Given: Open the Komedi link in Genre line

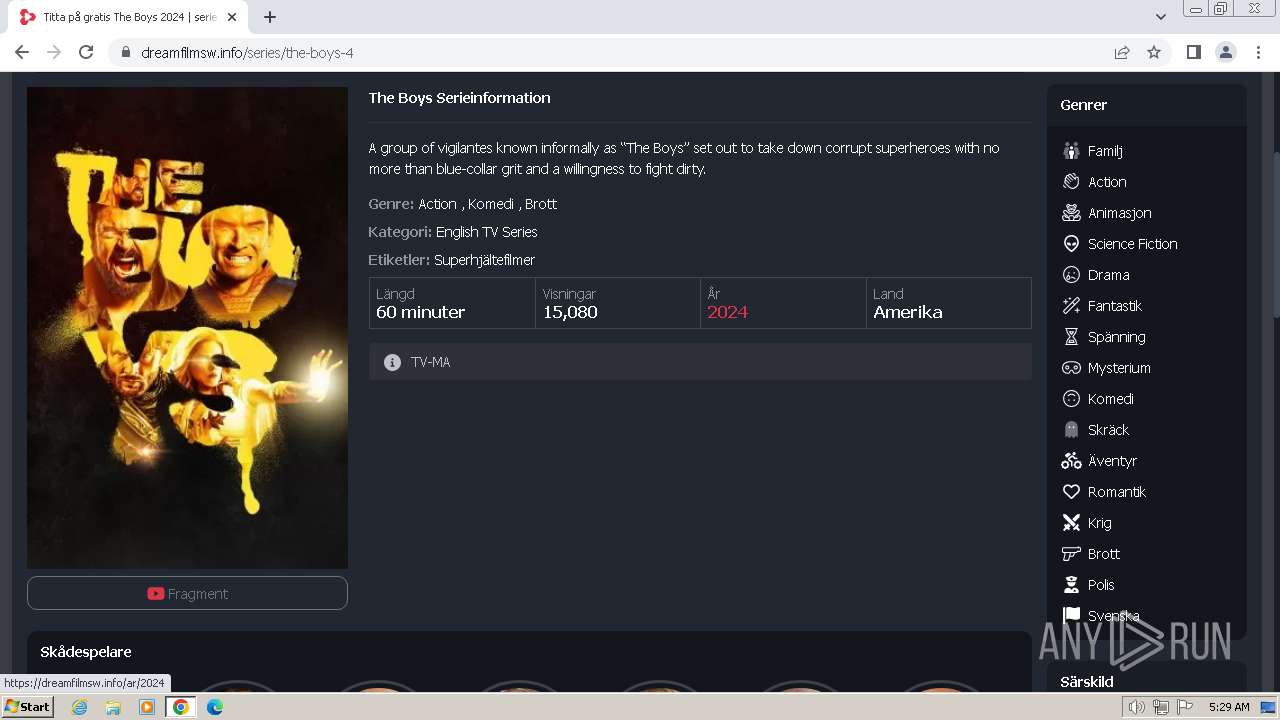Looking at the screenshot, I should click(491, 204).
